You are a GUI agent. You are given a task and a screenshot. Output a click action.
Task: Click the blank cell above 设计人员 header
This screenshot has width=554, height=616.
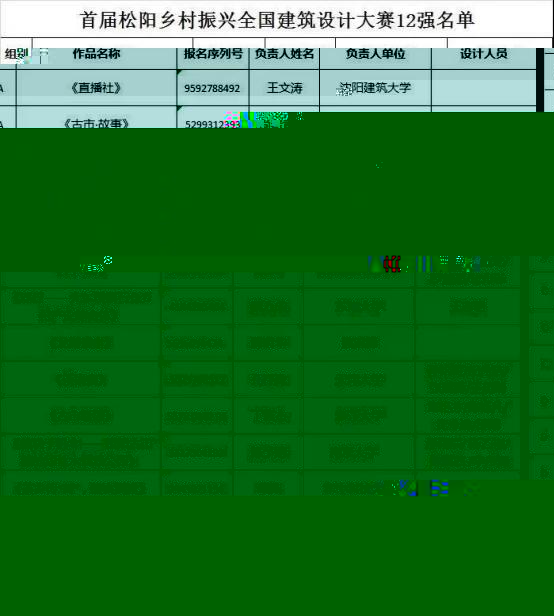(x=499, y=43)
